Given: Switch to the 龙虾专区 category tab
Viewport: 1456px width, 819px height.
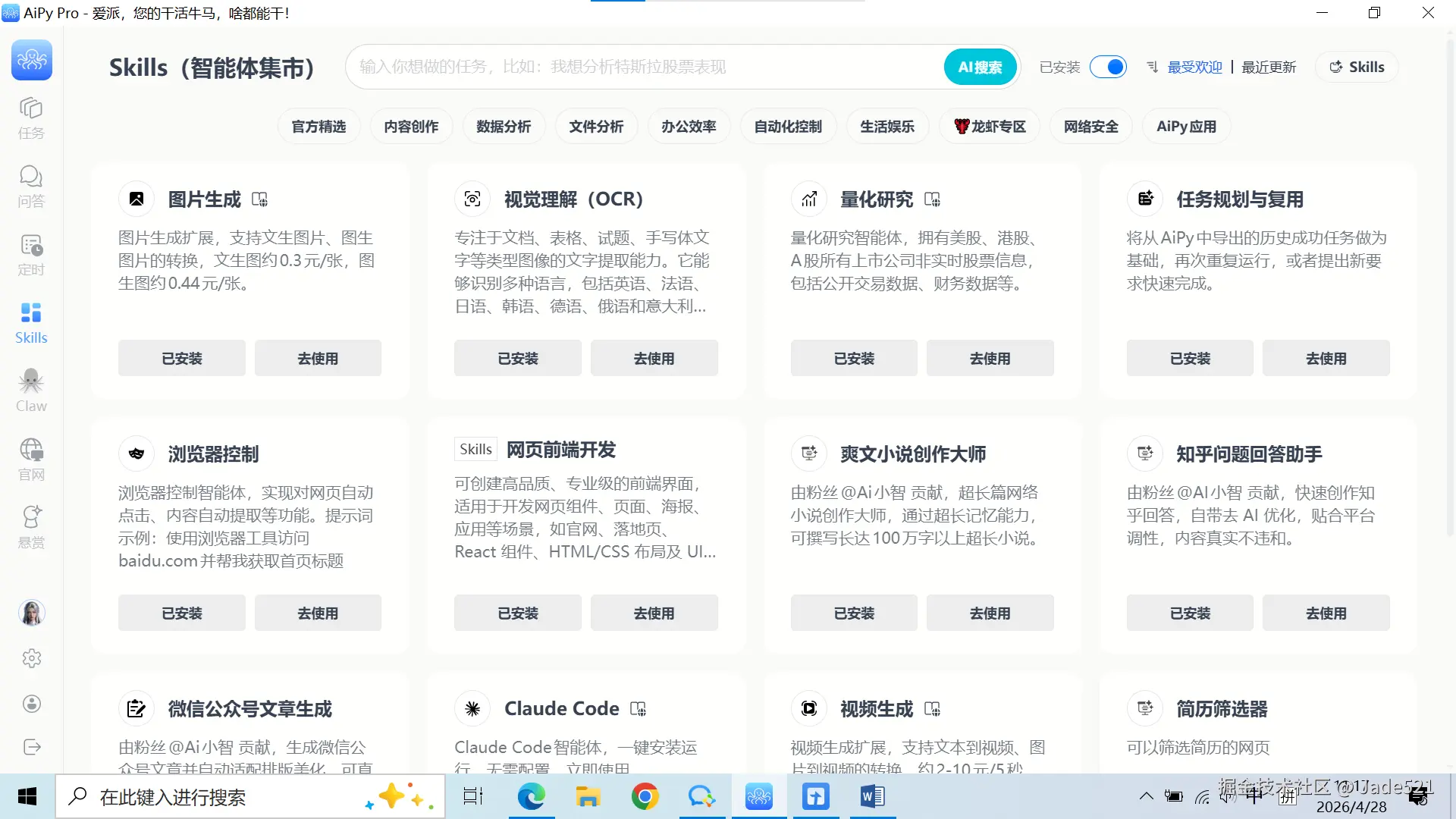Looking at the screenshot, I should coord(989,126).
